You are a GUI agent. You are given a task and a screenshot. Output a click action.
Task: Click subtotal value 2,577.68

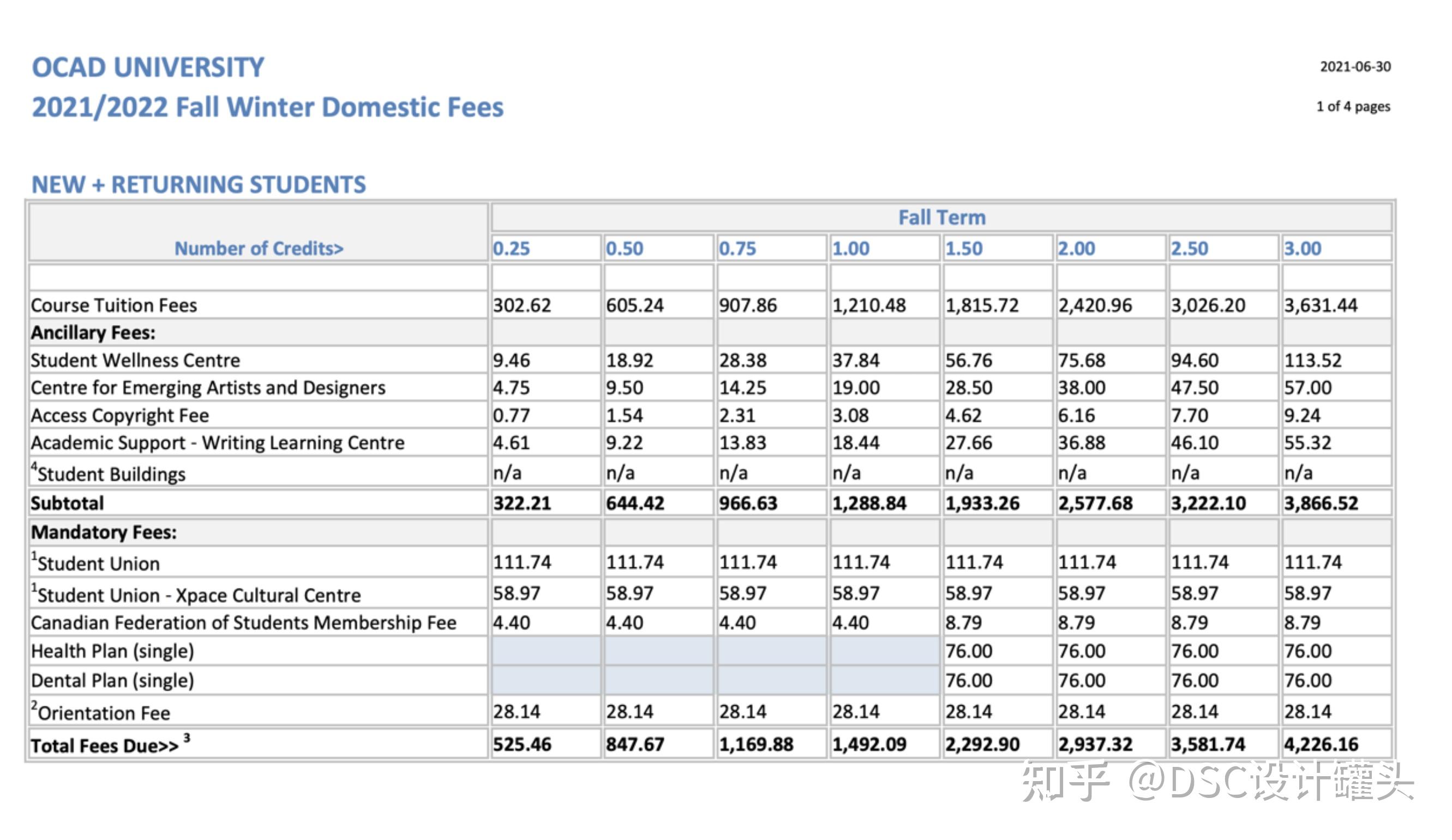tap(1094, 503)
